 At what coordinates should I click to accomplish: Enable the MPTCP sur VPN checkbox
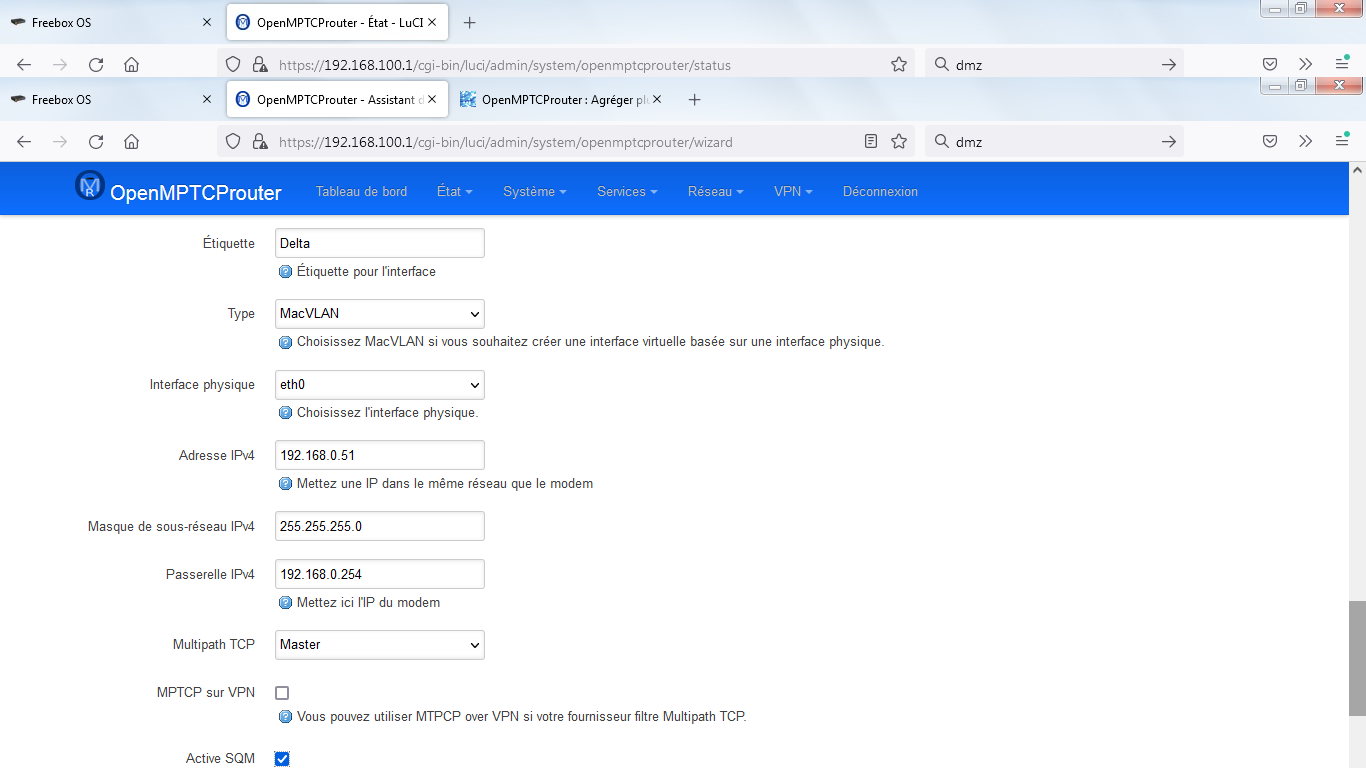[282, 693]
